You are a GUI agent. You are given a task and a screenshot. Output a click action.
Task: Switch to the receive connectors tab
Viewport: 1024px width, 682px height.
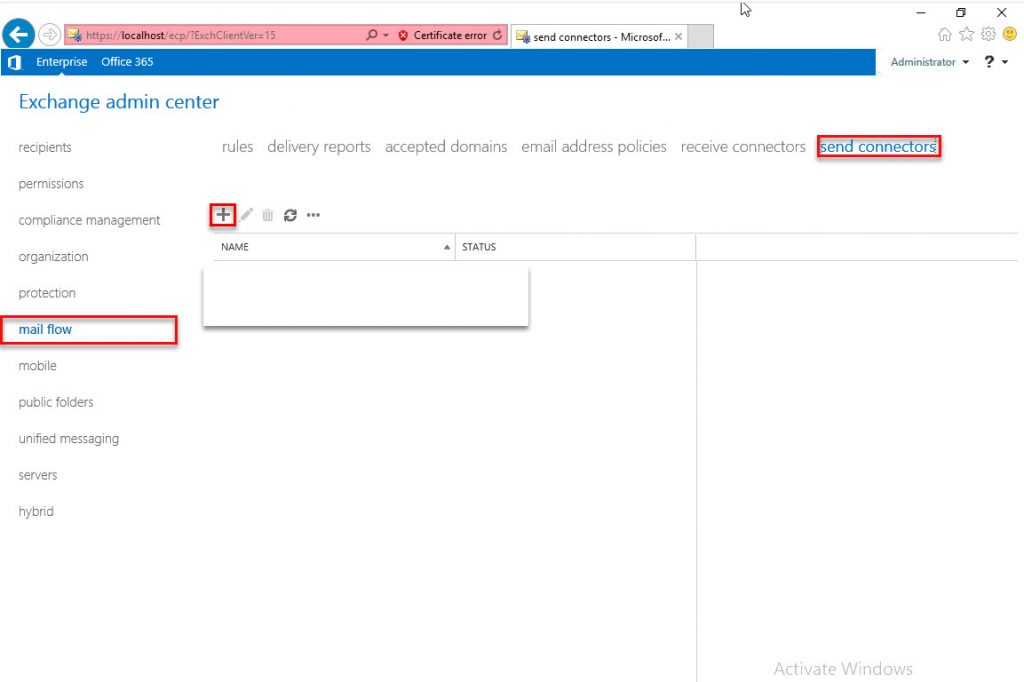tap(743, 147)
